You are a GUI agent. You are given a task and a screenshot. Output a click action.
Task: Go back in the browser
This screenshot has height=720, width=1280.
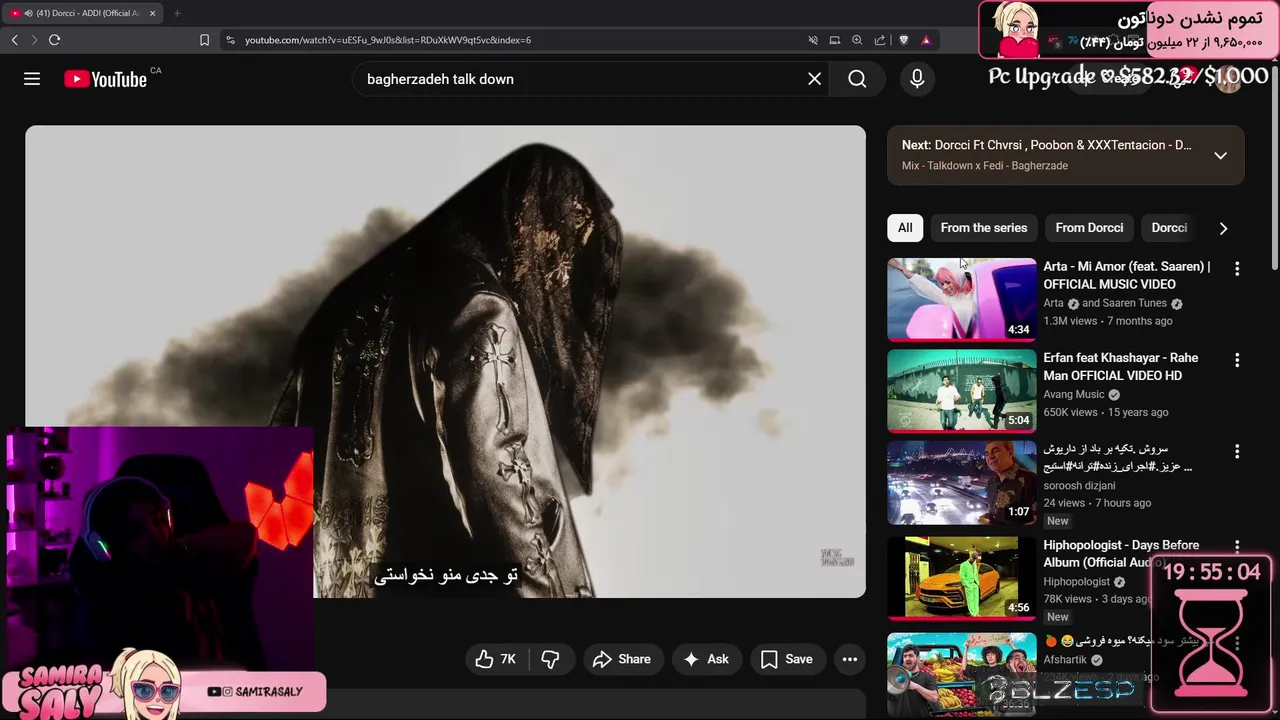coord(14,40)
